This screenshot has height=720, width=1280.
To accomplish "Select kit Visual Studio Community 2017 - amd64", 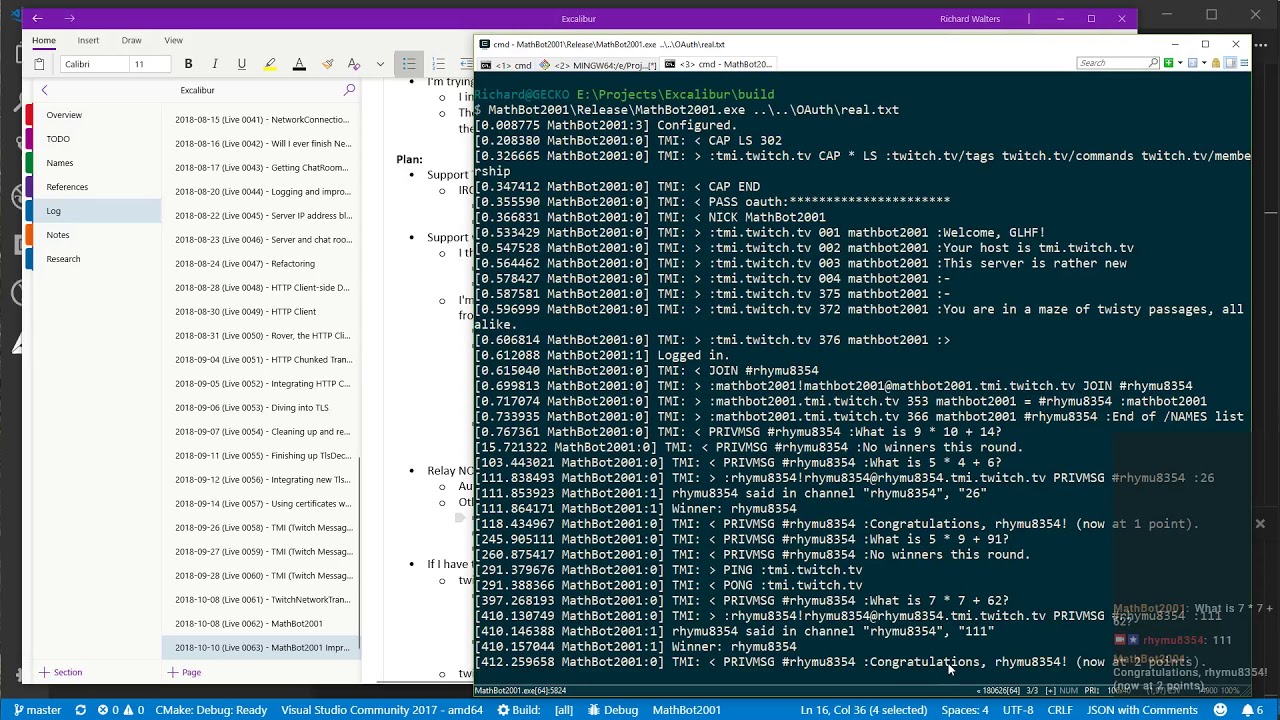I will (x=382, y=710).
